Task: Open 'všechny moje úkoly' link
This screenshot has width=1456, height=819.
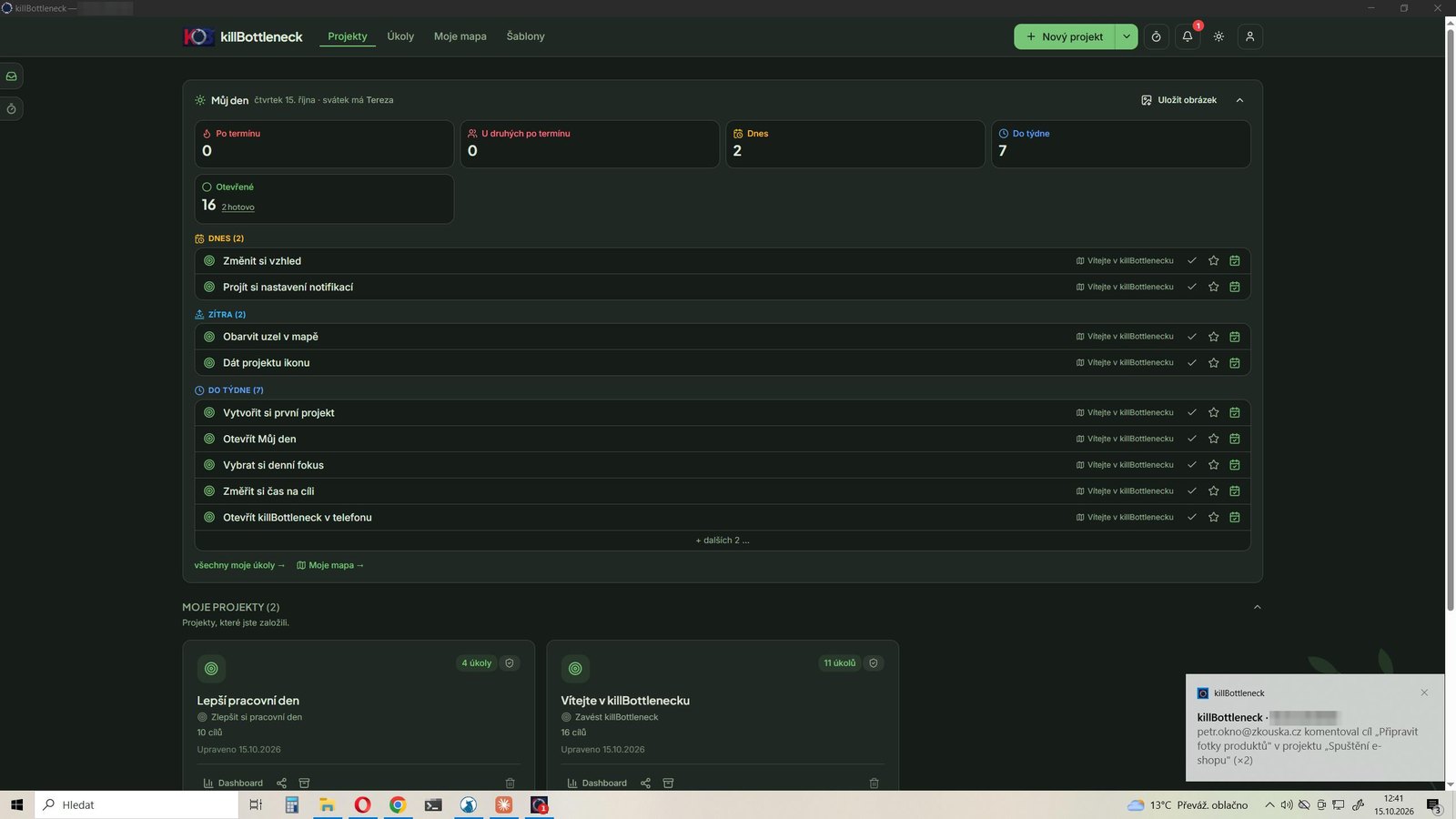Action: (239, 565)
